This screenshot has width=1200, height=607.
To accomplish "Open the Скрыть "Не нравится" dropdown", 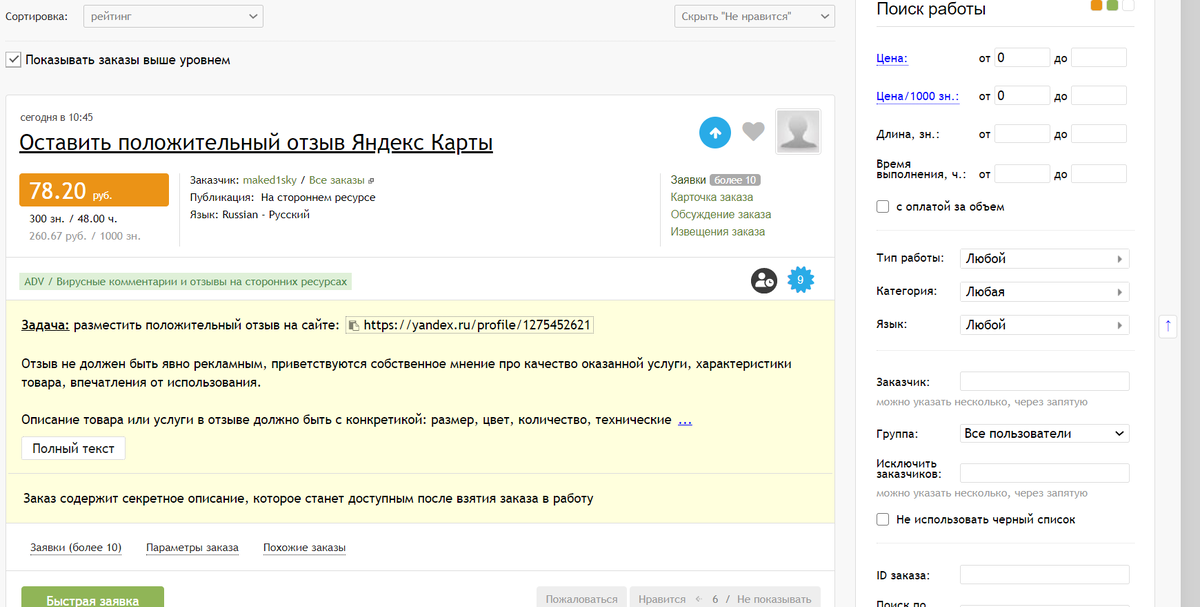I will tap(754, 16).
